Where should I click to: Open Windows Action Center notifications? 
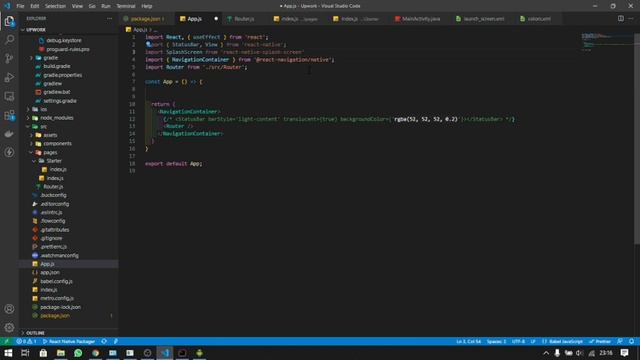tap(624, 353)
